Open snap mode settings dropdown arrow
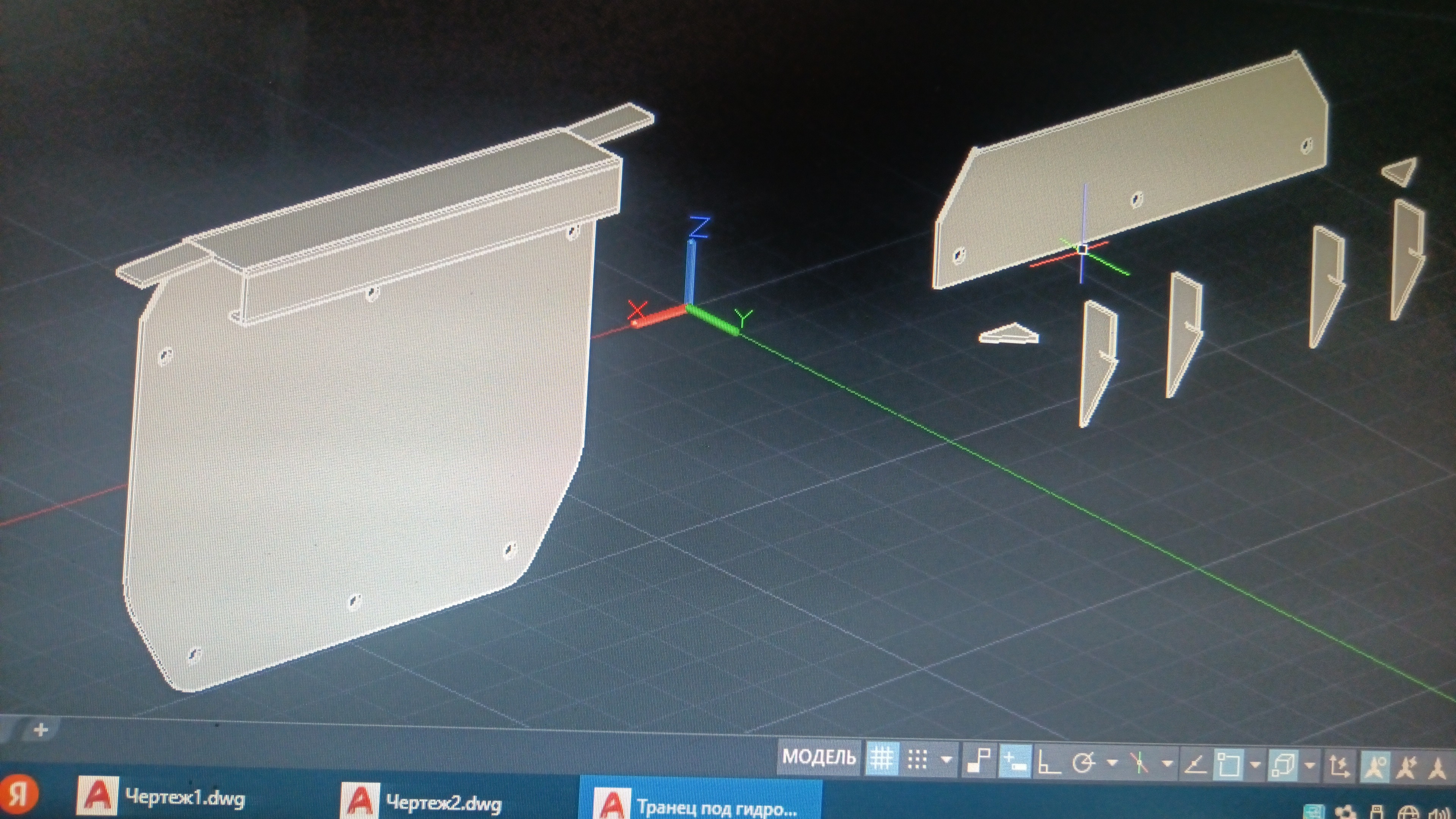 pos(947,760)
